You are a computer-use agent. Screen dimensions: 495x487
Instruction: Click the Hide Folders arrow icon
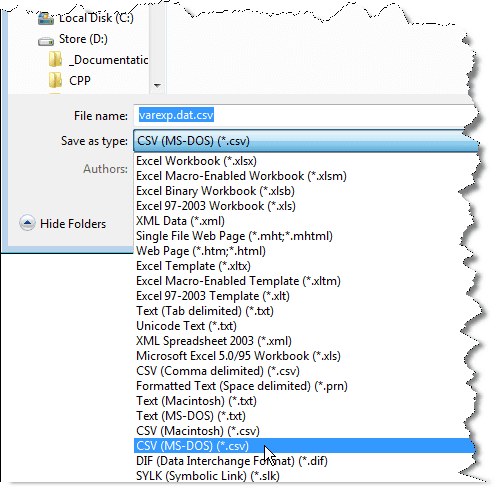tap(27, 223)
